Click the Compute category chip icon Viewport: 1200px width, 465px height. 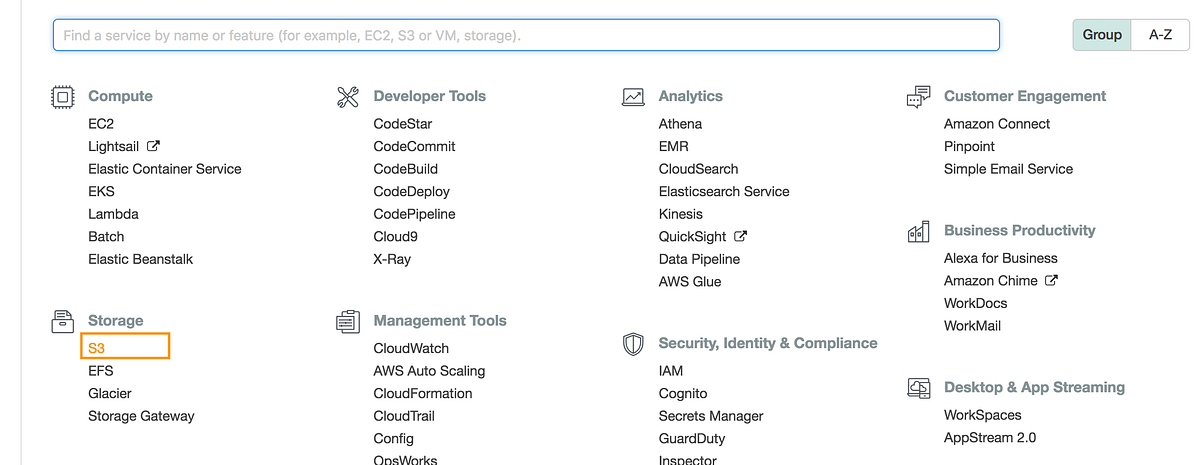pyautogui.click(x=63, y=97)
